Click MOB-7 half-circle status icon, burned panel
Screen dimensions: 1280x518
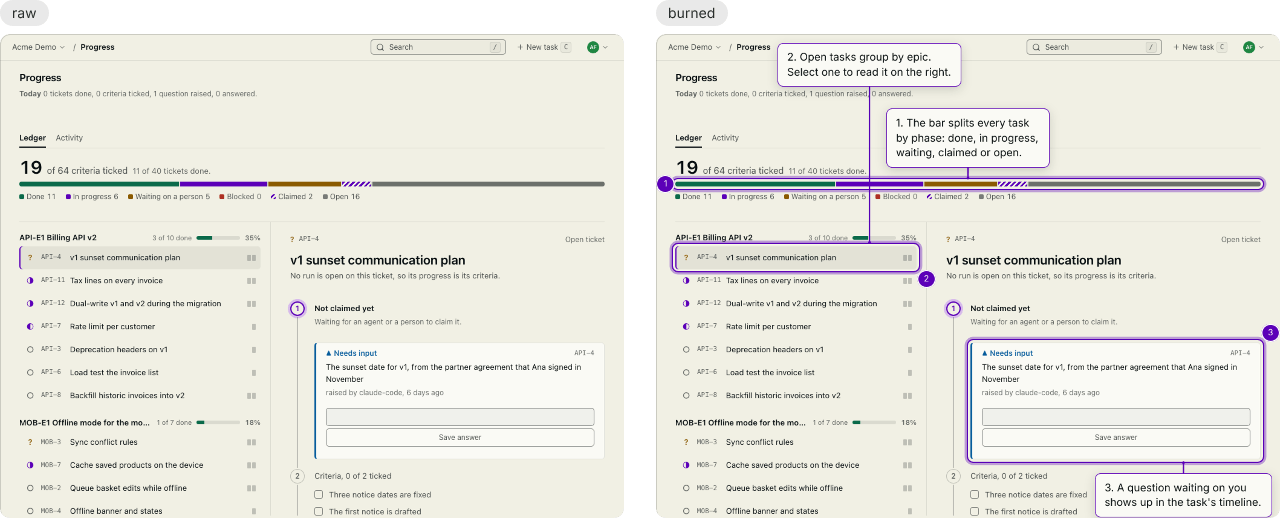(686, 465)
